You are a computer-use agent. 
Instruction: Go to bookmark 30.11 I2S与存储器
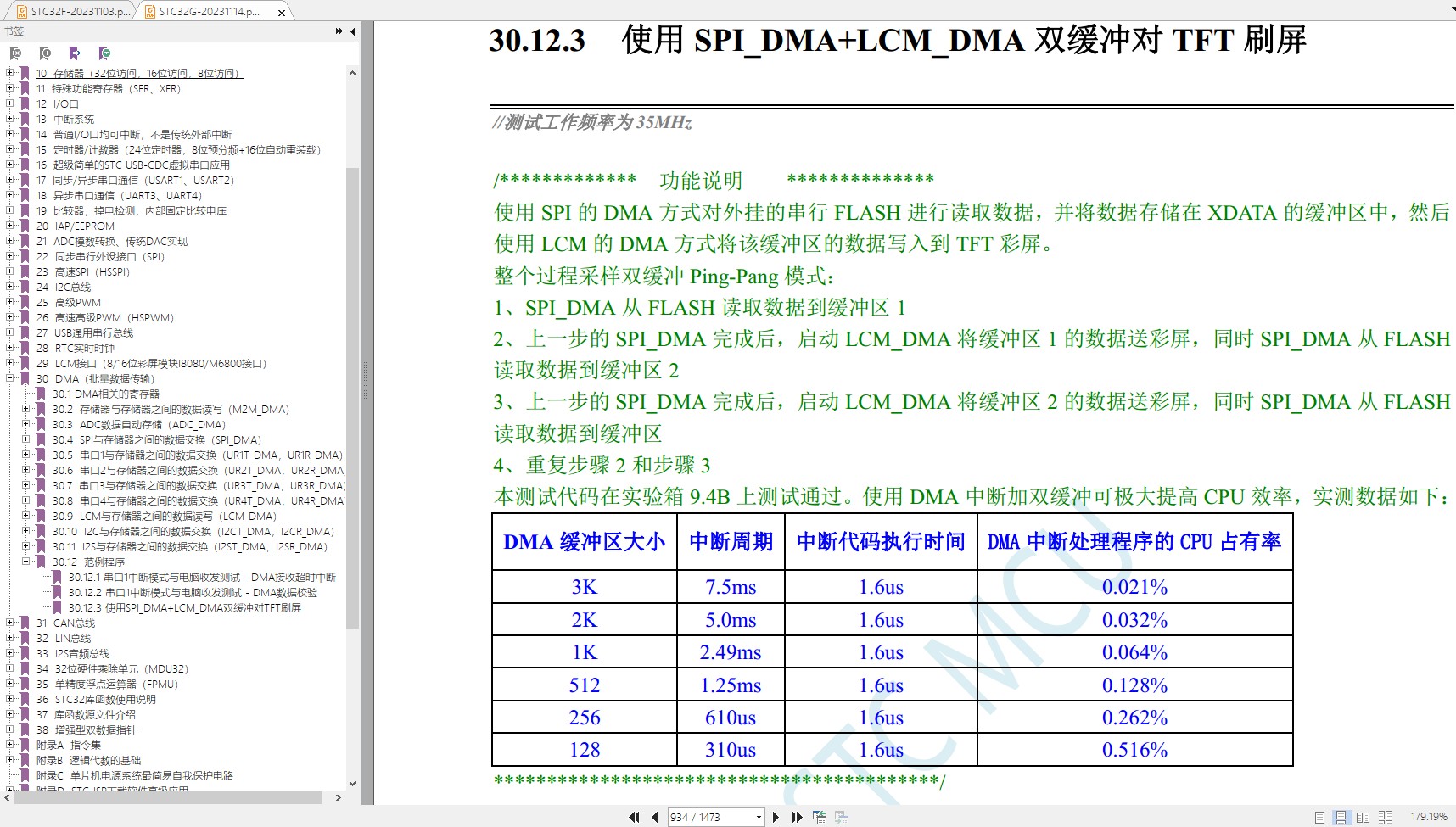[x=190, y=547]
